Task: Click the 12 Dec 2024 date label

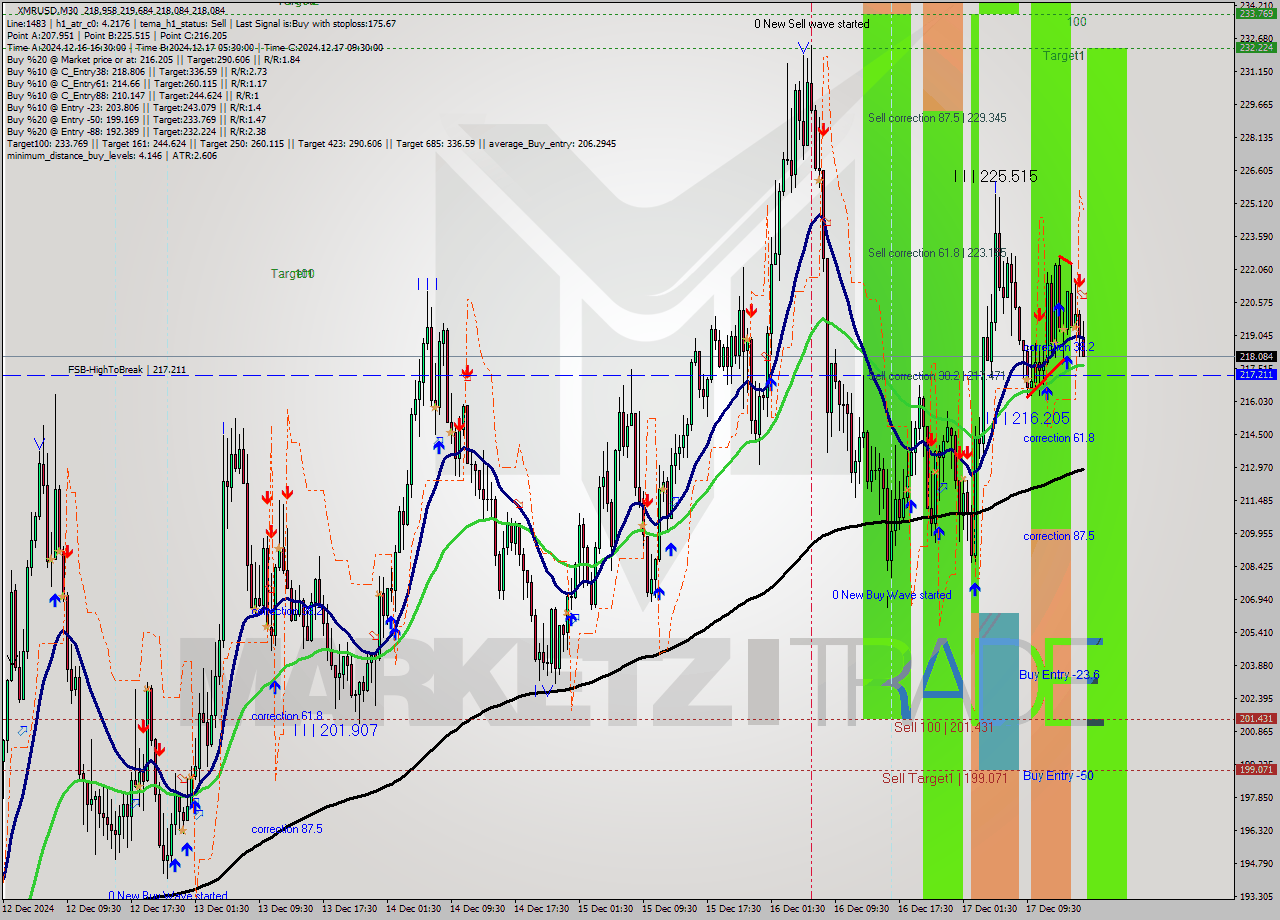Action: click(29, 909)
